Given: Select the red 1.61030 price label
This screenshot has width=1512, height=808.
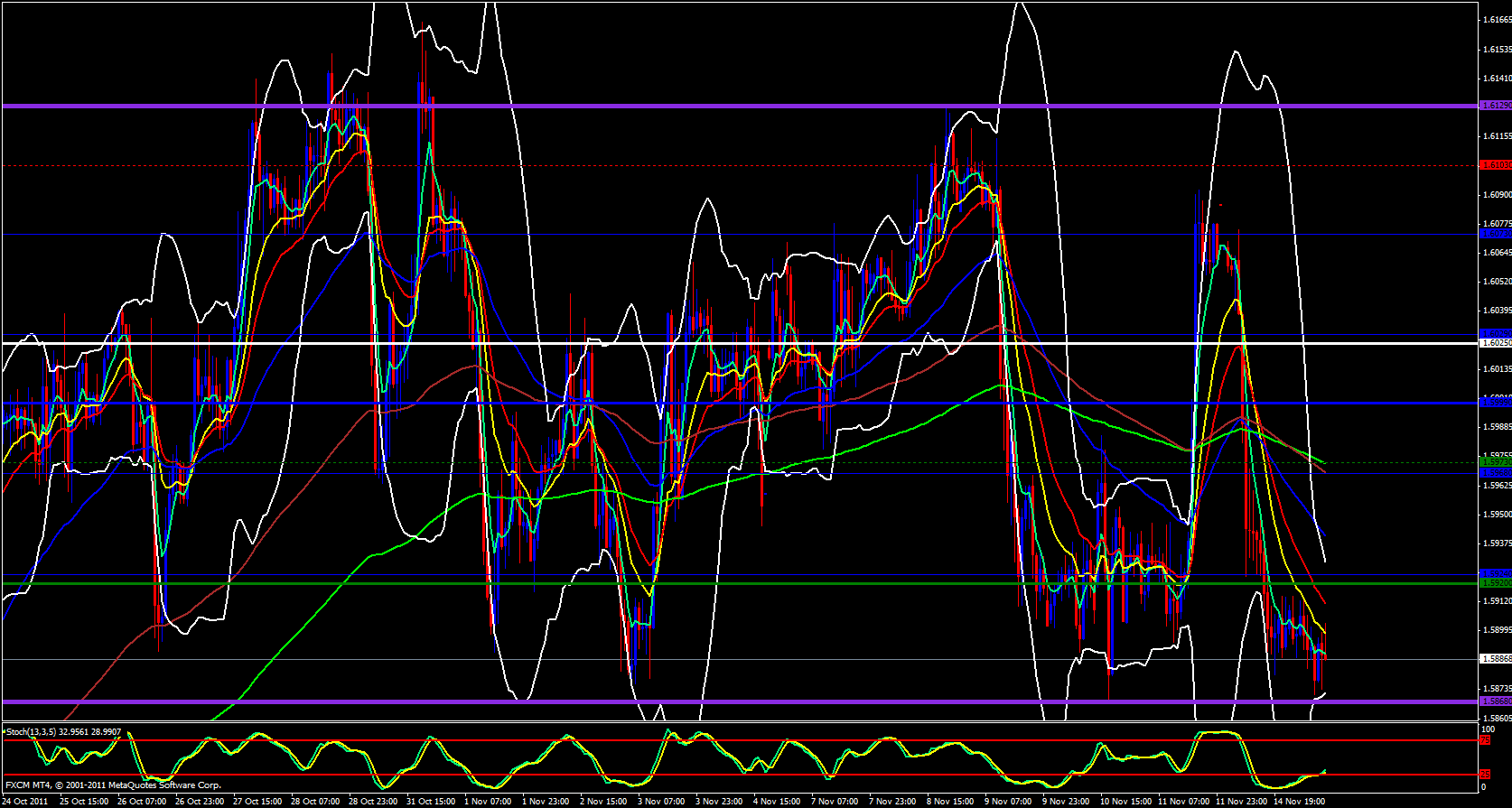Looking at the screenshot, I should click(1495, 165).
